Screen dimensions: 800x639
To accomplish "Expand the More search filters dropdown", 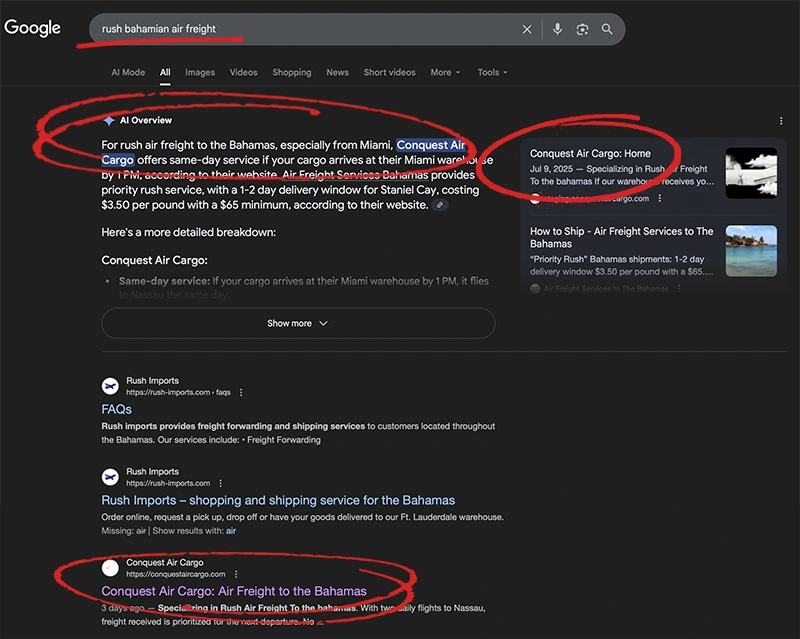I will [445, 73].
